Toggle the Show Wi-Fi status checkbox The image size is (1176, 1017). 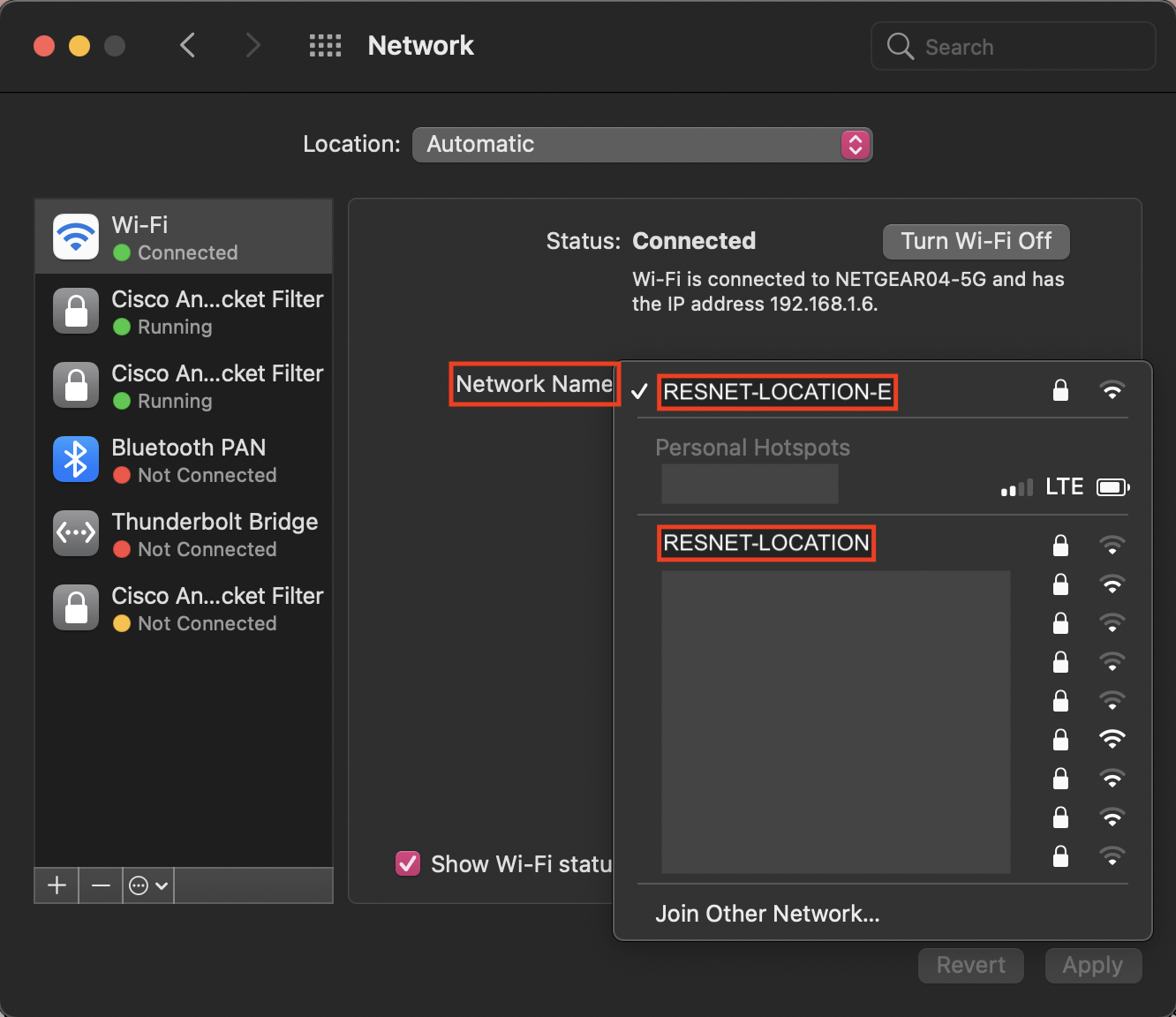click(x=408, y=863)
